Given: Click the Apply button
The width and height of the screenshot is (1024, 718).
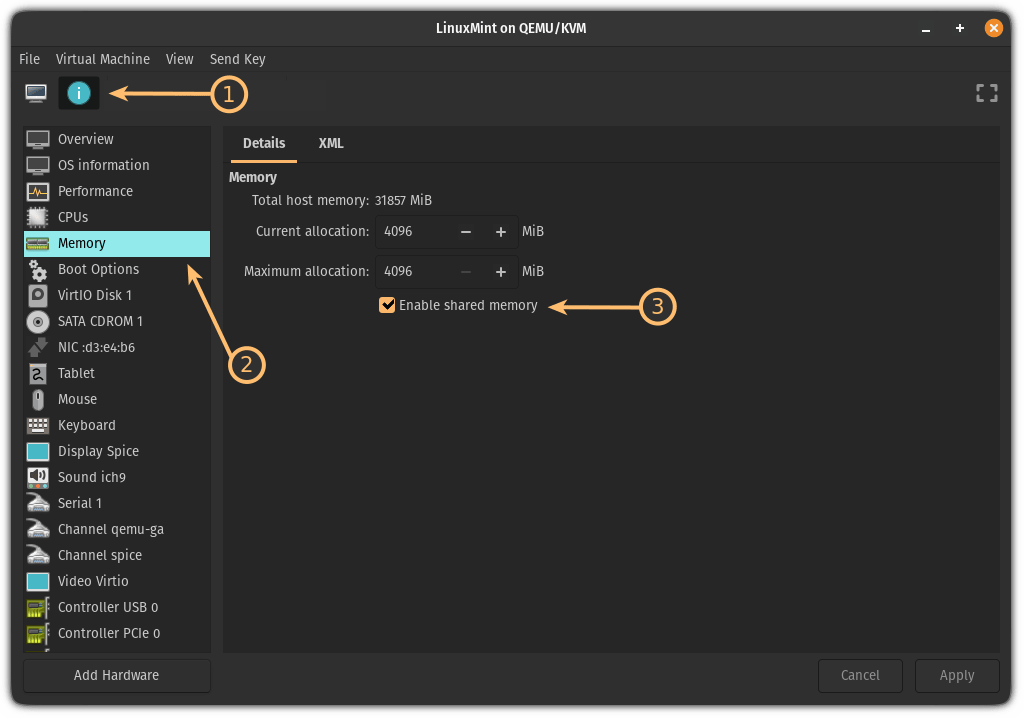Looking at the screenshot, I should (956, 675).
